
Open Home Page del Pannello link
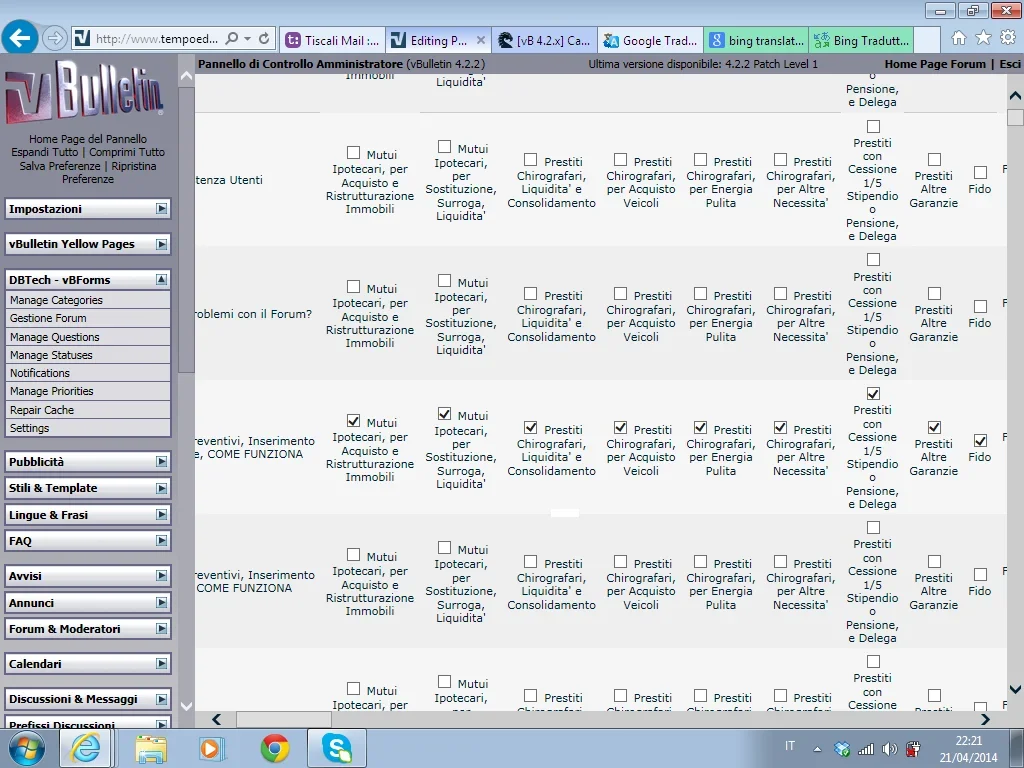(88, 138)
